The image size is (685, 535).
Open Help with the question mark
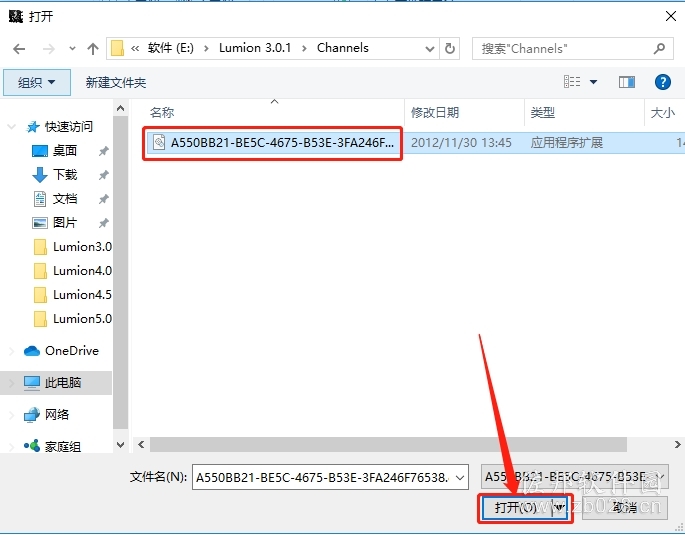[x=662, y=82]
